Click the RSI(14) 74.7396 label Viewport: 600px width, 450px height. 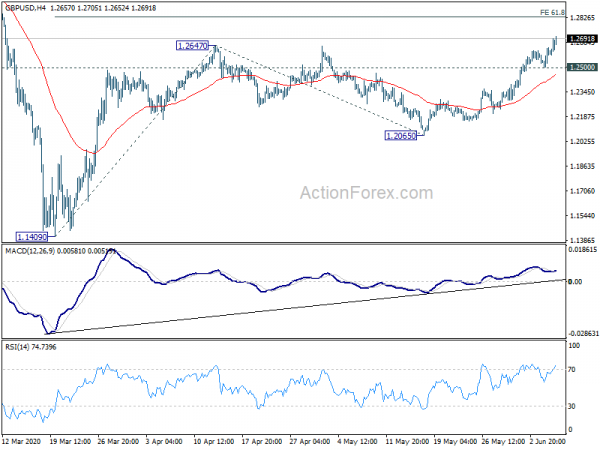(30, 347)
